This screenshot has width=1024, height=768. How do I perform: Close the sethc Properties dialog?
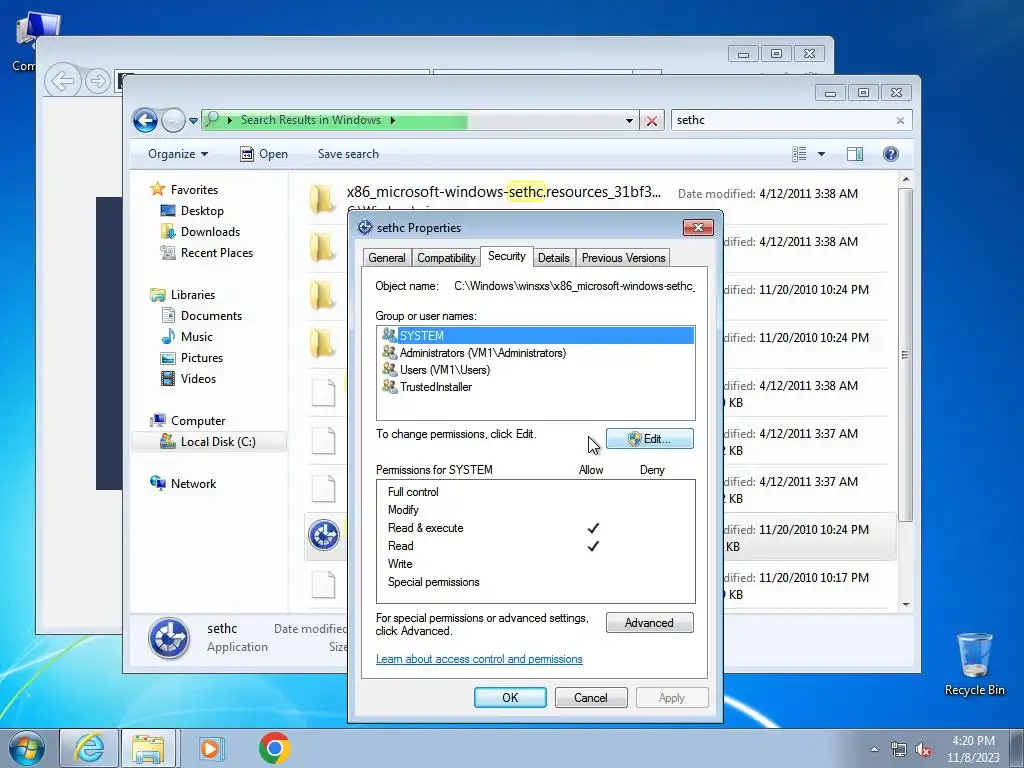pos(698,227)
